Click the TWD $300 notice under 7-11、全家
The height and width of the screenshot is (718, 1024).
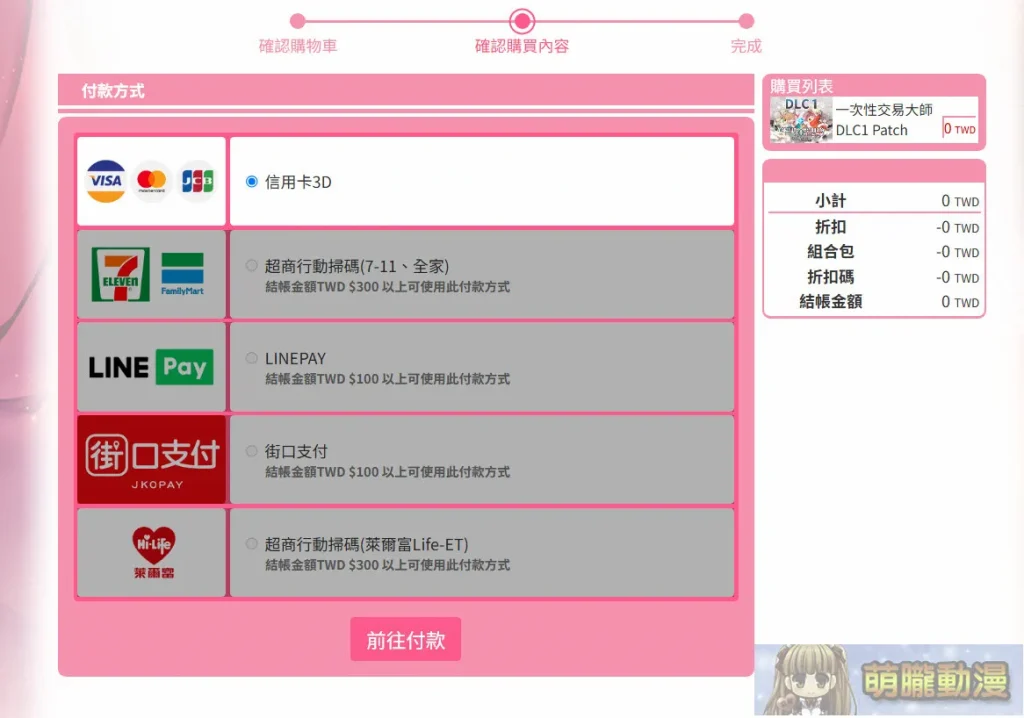(387, 287)
